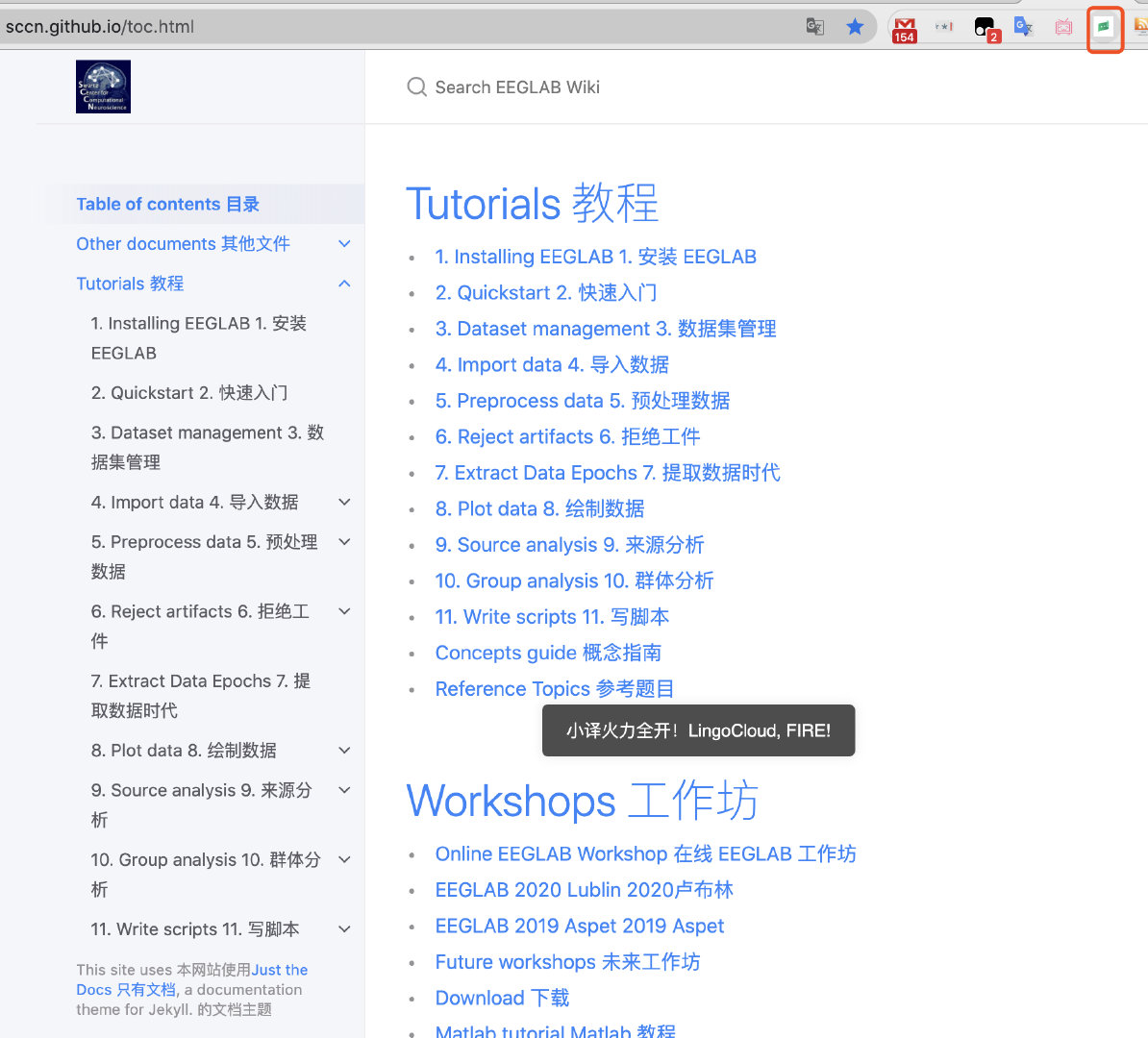The height and width of the screenshot is (1038, 1148).
Task: Open the RSS feed extension
Action: [1142, 27]
